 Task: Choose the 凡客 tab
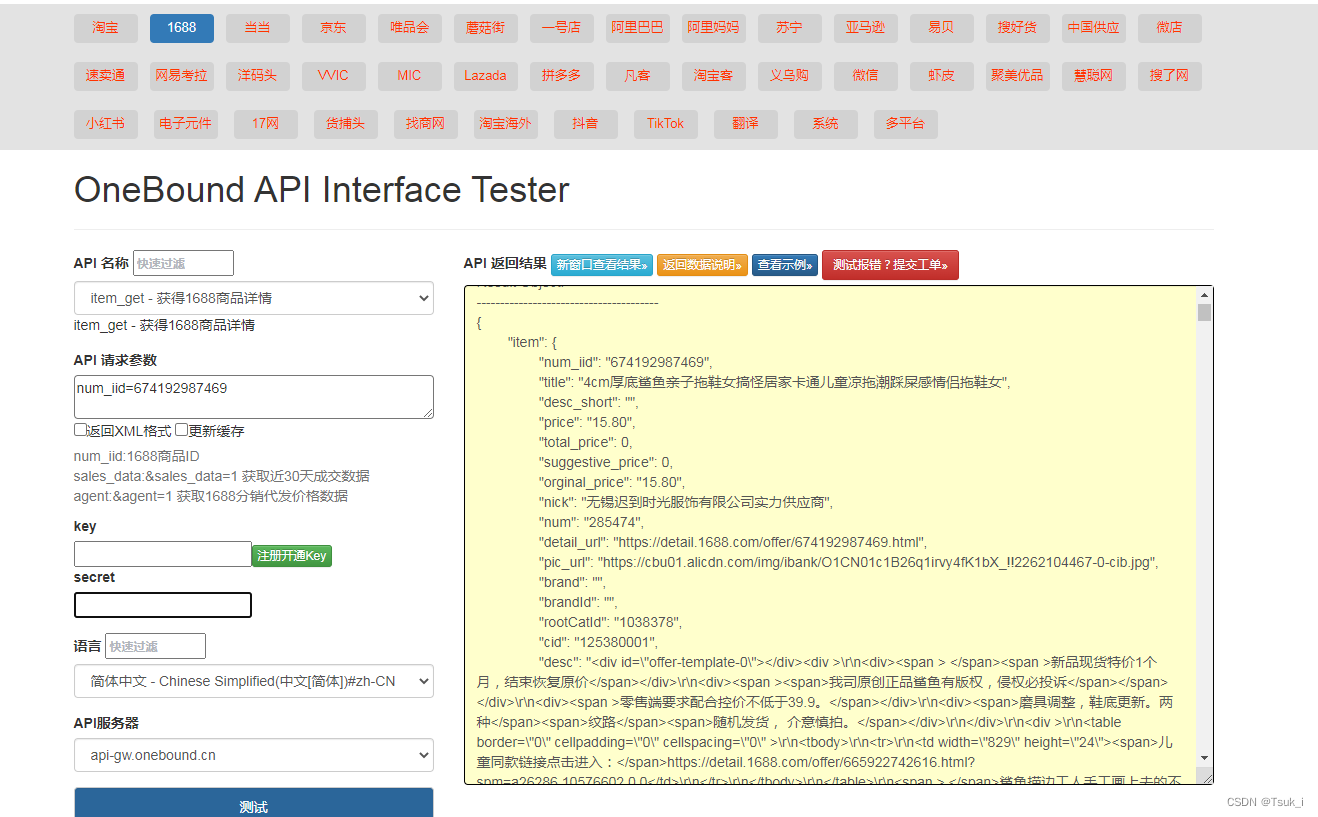click(x=638, y=76)
